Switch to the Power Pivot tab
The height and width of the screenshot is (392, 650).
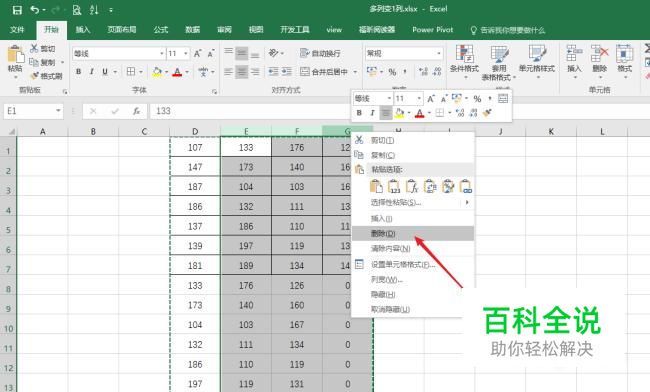[x=432, y=30]
